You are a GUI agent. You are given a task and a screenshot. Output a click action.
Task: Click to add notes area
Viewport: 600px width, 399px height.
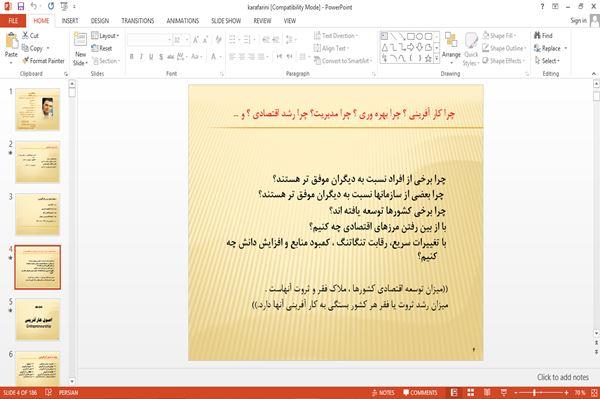pyautogui.click(x=563, y=377)
